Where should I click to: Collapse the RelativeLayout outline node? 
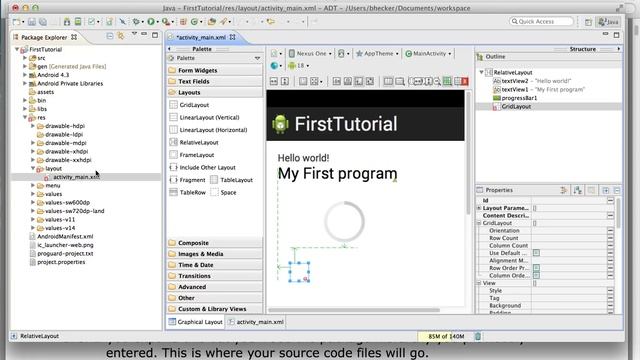point(481,72)
